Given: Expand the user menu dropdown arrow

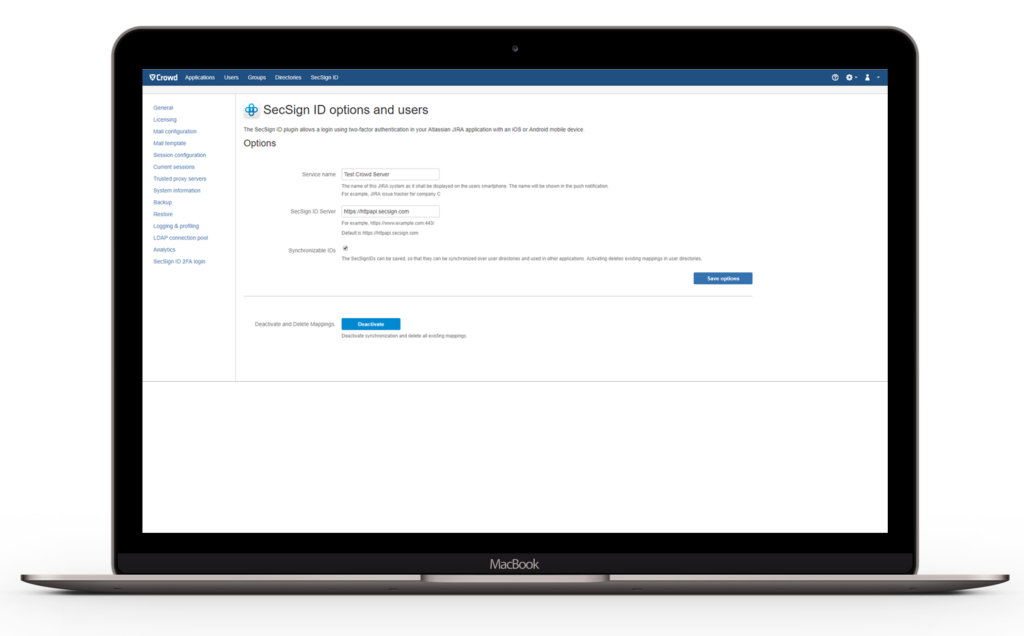Looking at the screenshot, I should point(878,77).
